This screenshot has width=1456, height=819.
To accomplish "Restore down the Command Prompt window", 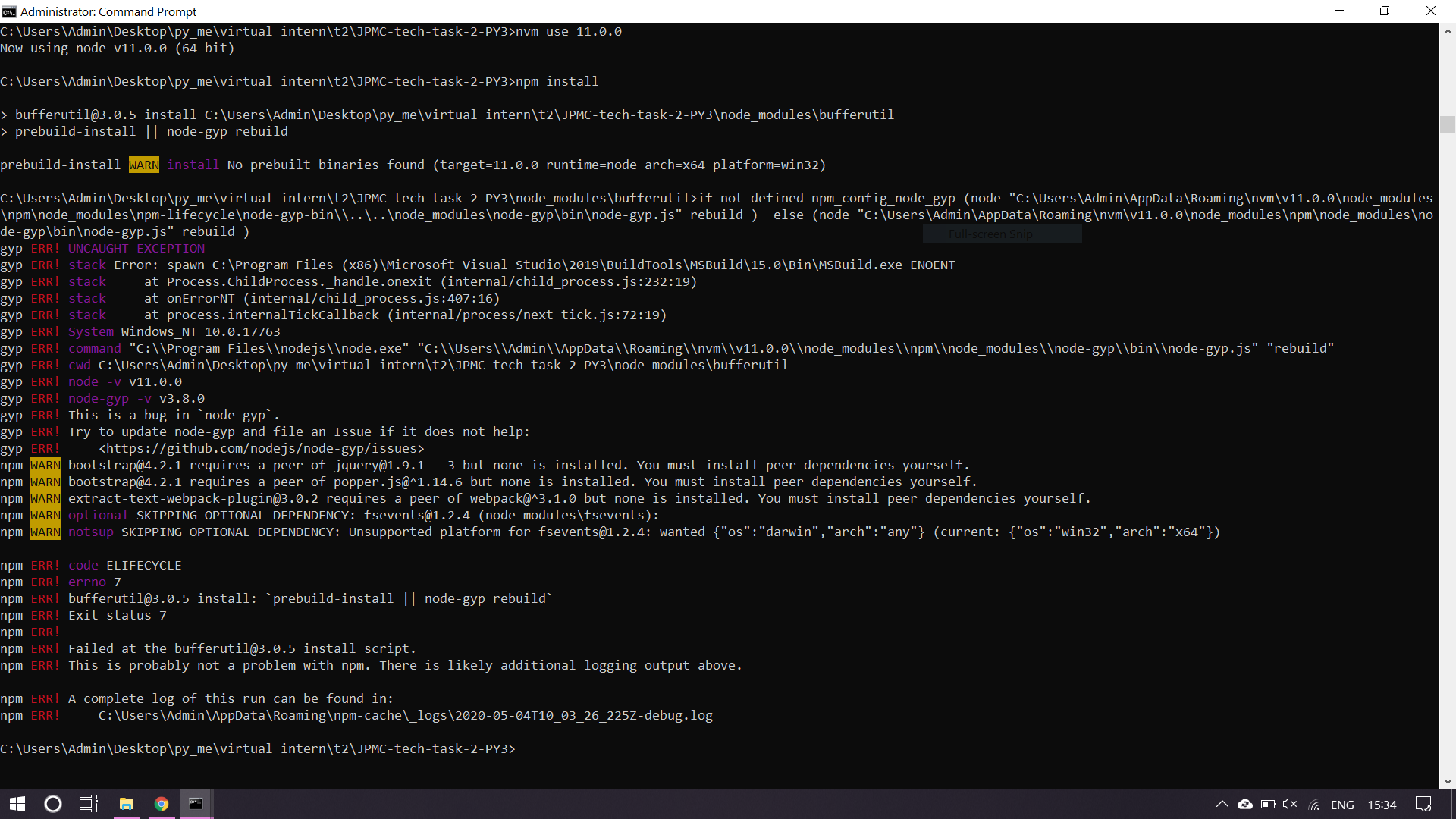I will click(1384, 11).
